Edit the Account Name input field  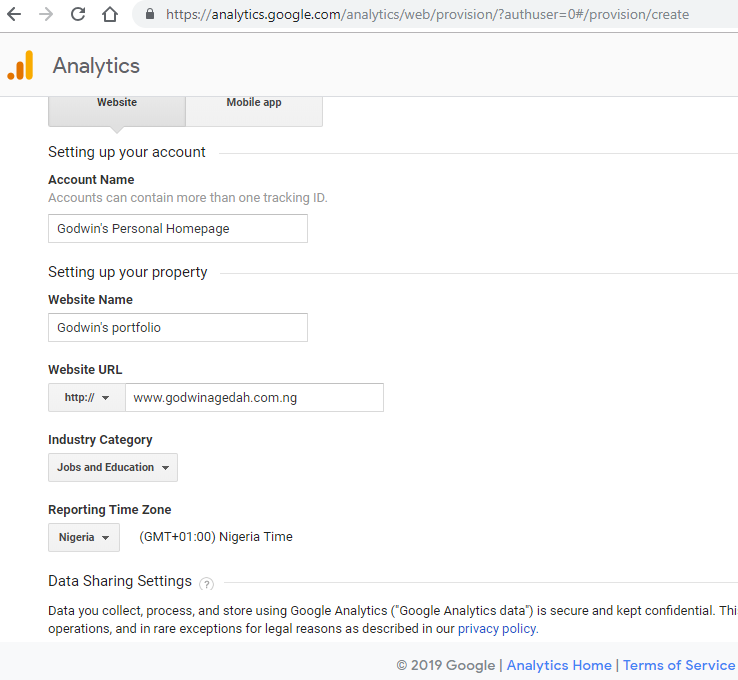click(x=178, y=229)
